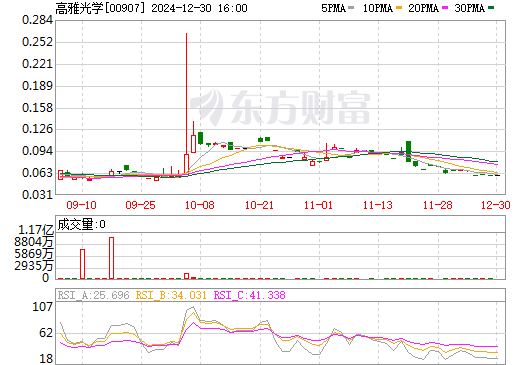This screenshot has width=520, height=365.
Task: Click the 2024-12-30 16:00 timestamp
Action: [x=199, y=8]
